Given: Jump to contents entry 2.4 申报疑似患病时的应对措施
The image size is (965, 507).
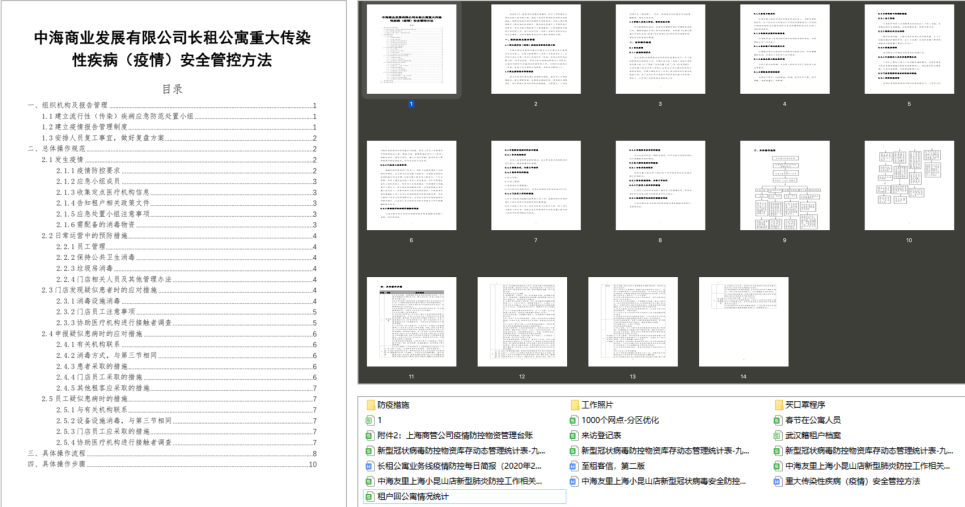Looking at the screenshot, I should pyautogui.click(x=179, y=333).
